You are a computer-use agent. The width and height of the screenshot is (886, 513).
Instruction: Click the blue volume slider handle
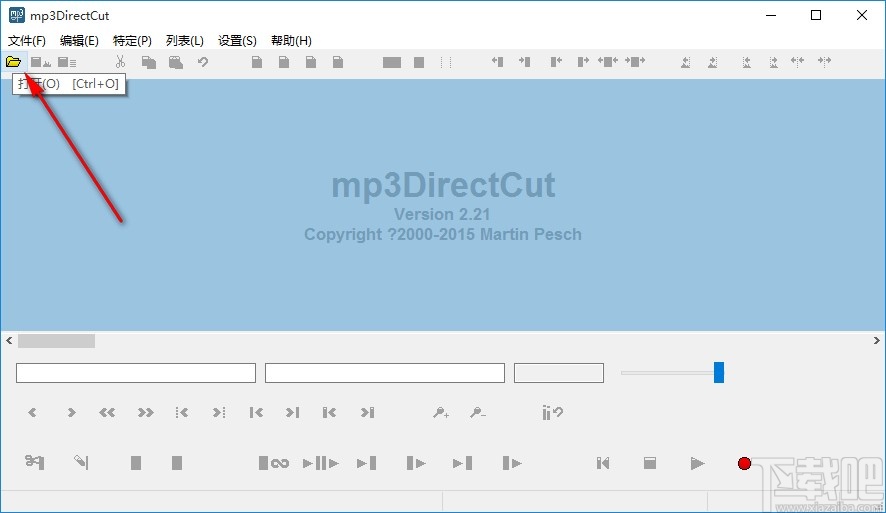pos(719,373)
